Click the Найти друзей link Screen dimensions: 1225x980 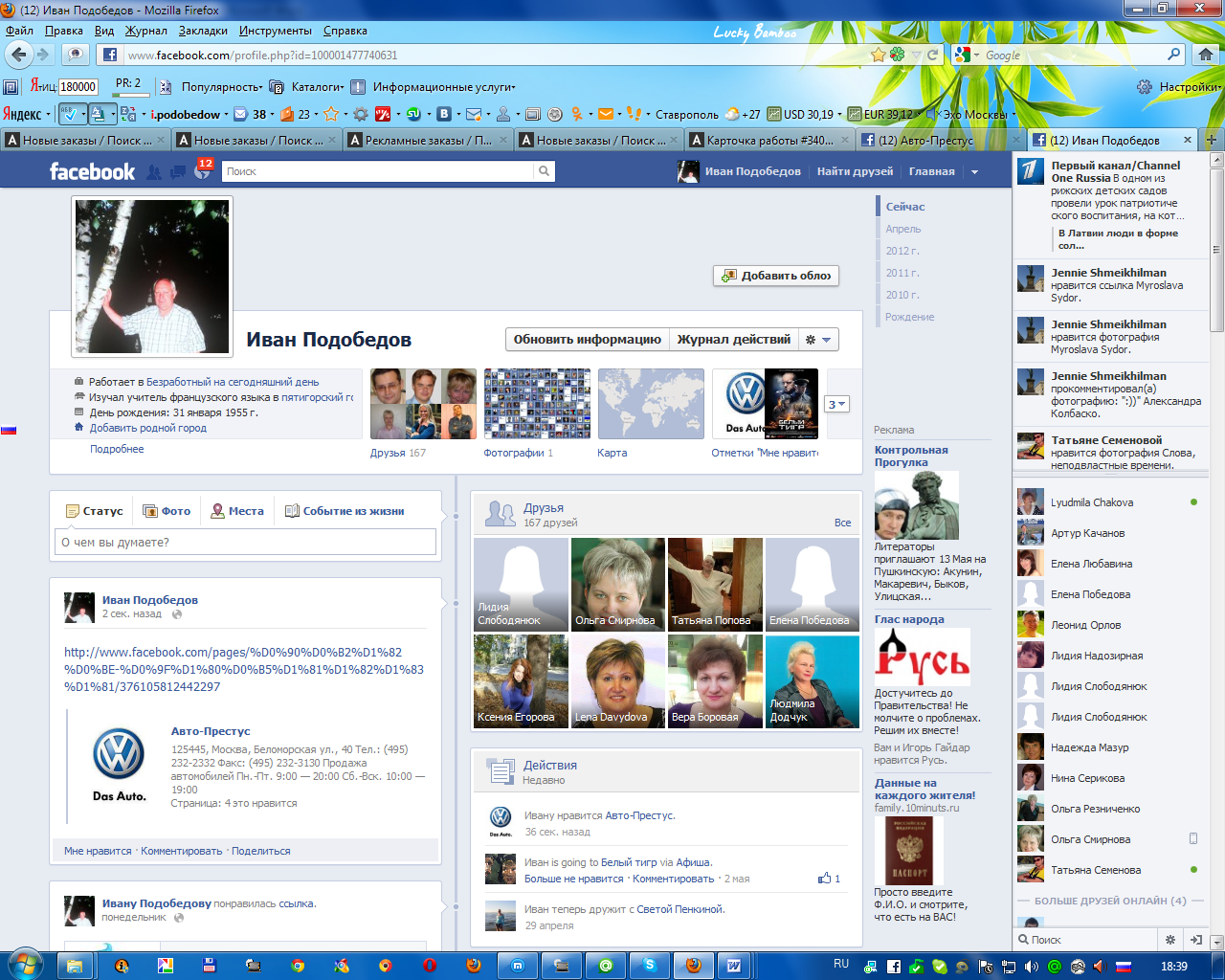coord(855,171)
